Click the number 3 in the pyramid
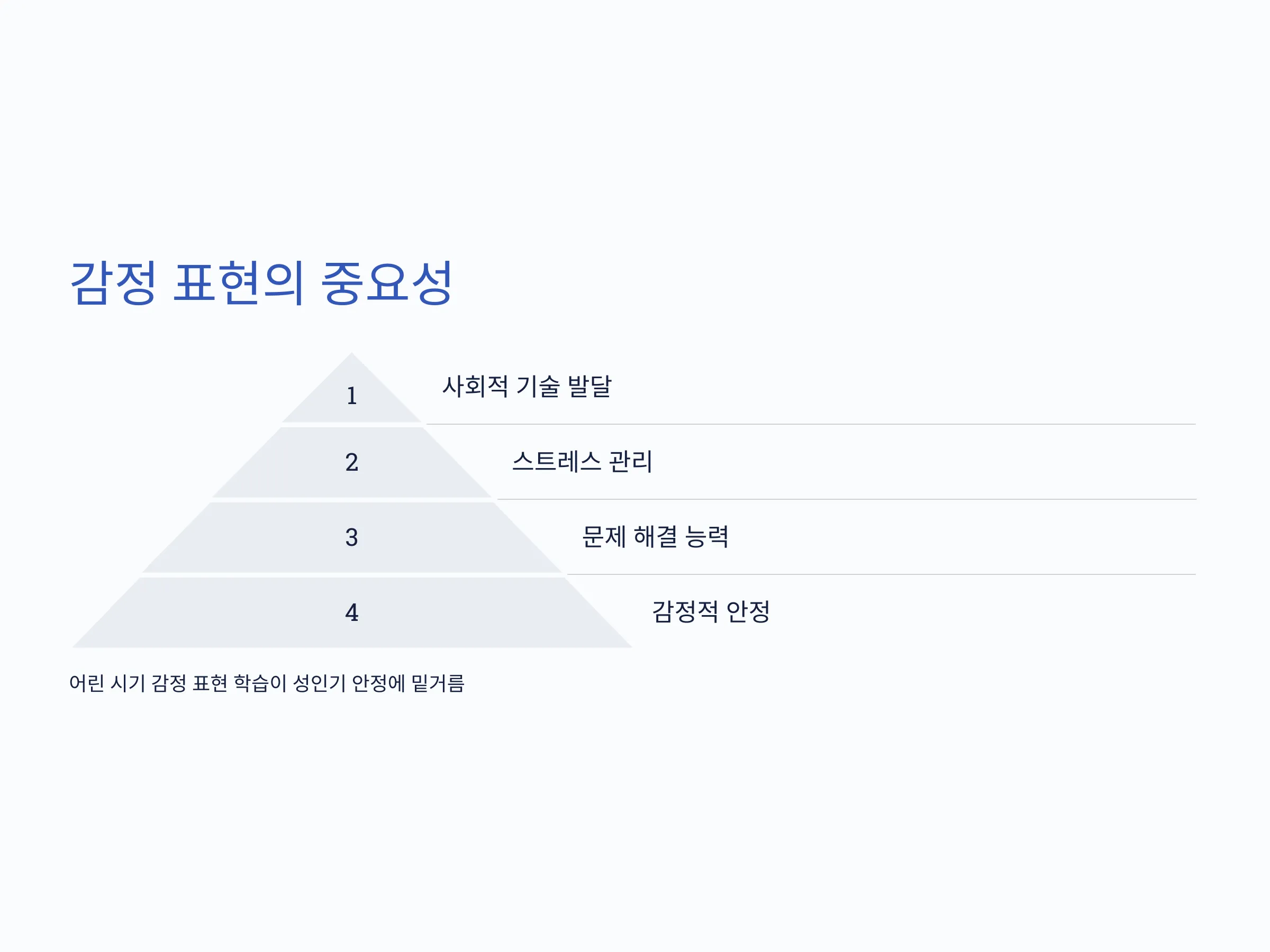The height and width of the screenshot is (952, 1270). [352, 538]
